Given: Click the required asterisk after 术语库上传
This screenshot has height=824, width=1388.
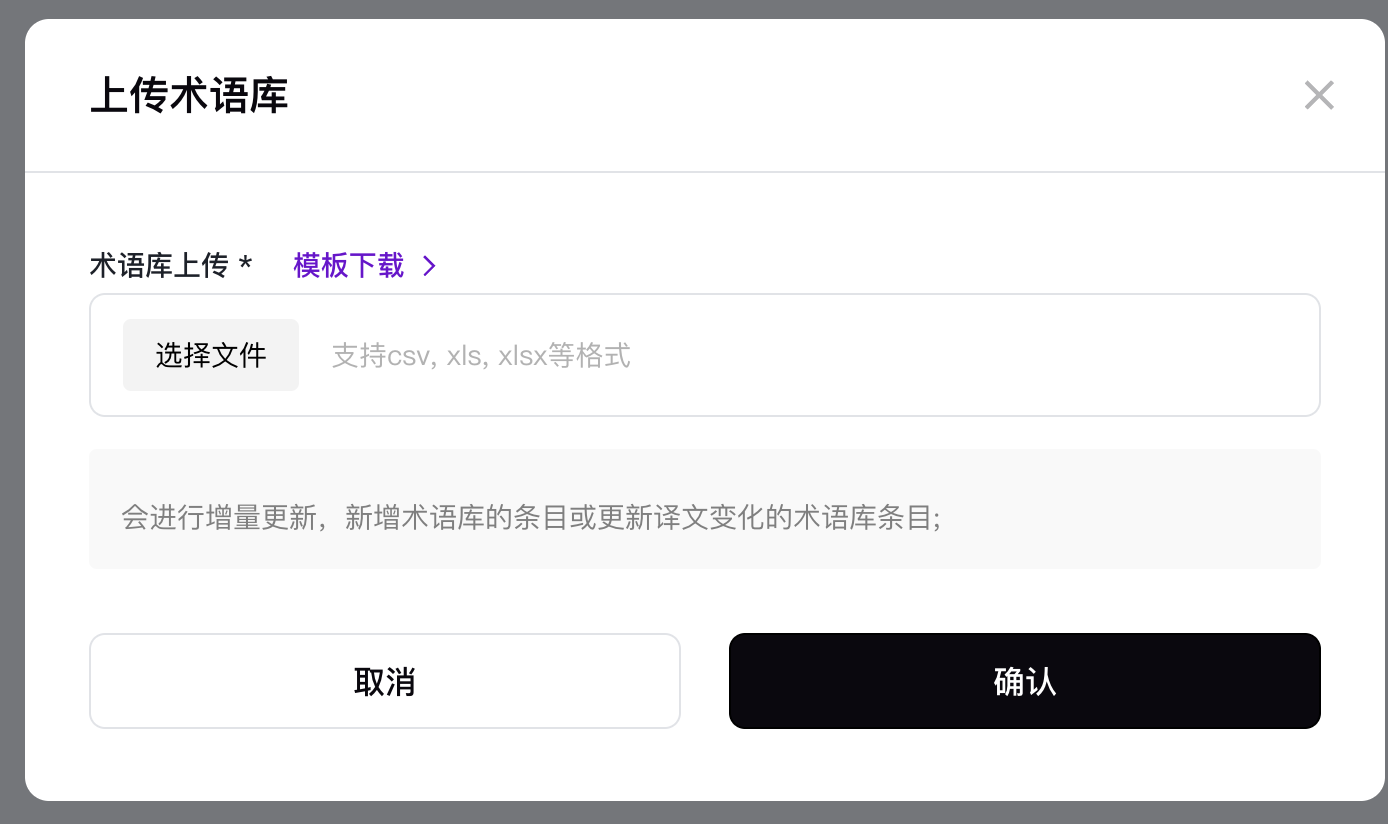Looking at the screenshot, I should point(245,265).
